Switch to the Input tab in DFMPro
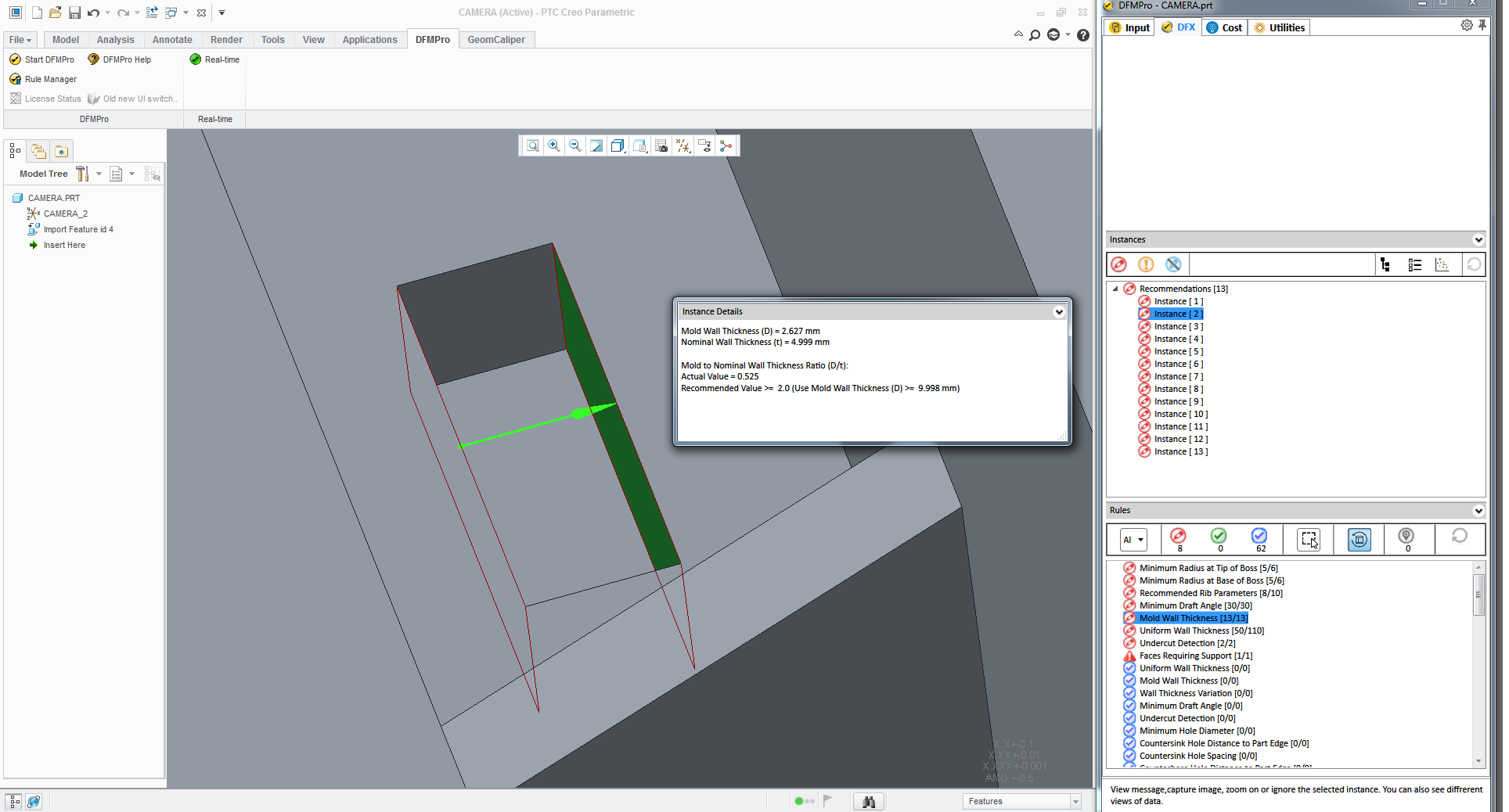Viewport: 1509px width, 812px height. pyautogui.click(x=1129, y=27)
